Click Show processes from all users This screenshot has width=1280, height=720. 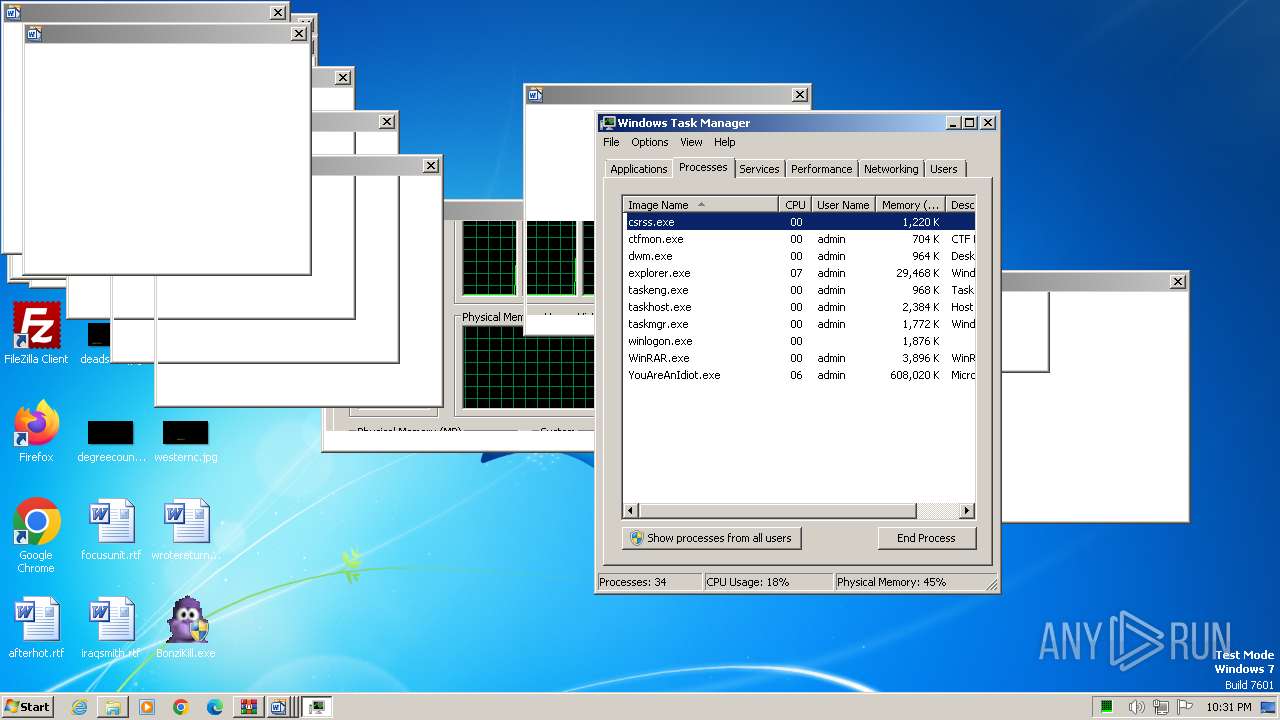pyautogui.click(x=711, y=538)
